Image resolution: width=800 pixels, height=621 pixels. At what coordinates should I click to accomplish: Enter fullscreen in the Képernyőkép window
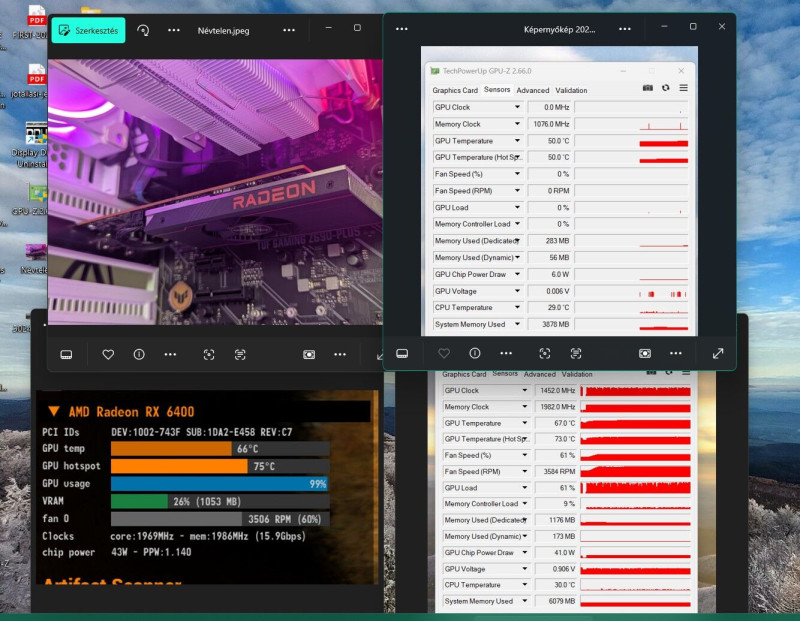pyautogui.click(x=718, y=353)
